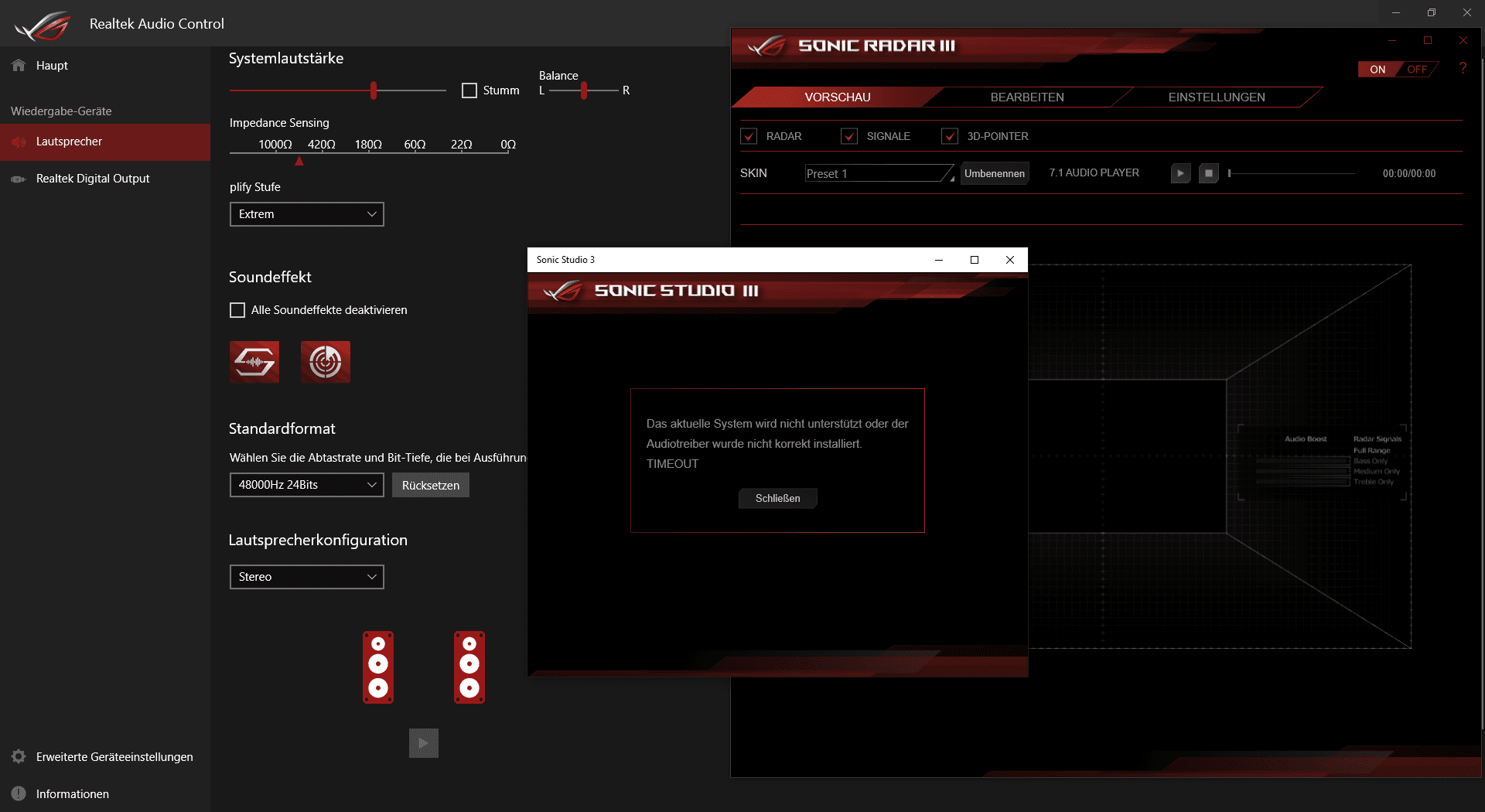Minimize the Sonic Studio 3 window
The width and height of the screenshot is (1485, 812).
click(x=939, y=260)
